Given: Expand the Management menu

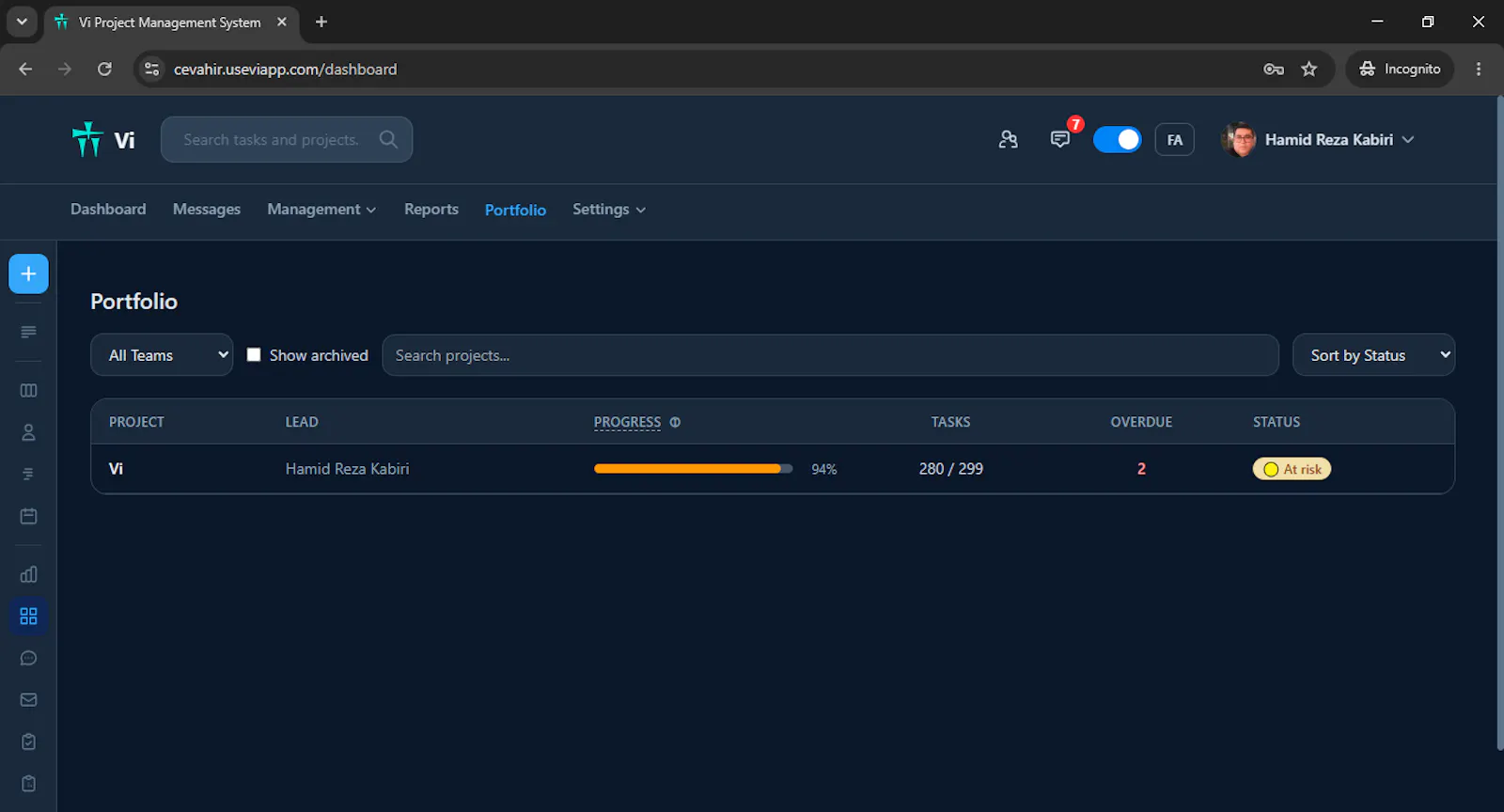Looking at the screenshot, I should point(321,209).
